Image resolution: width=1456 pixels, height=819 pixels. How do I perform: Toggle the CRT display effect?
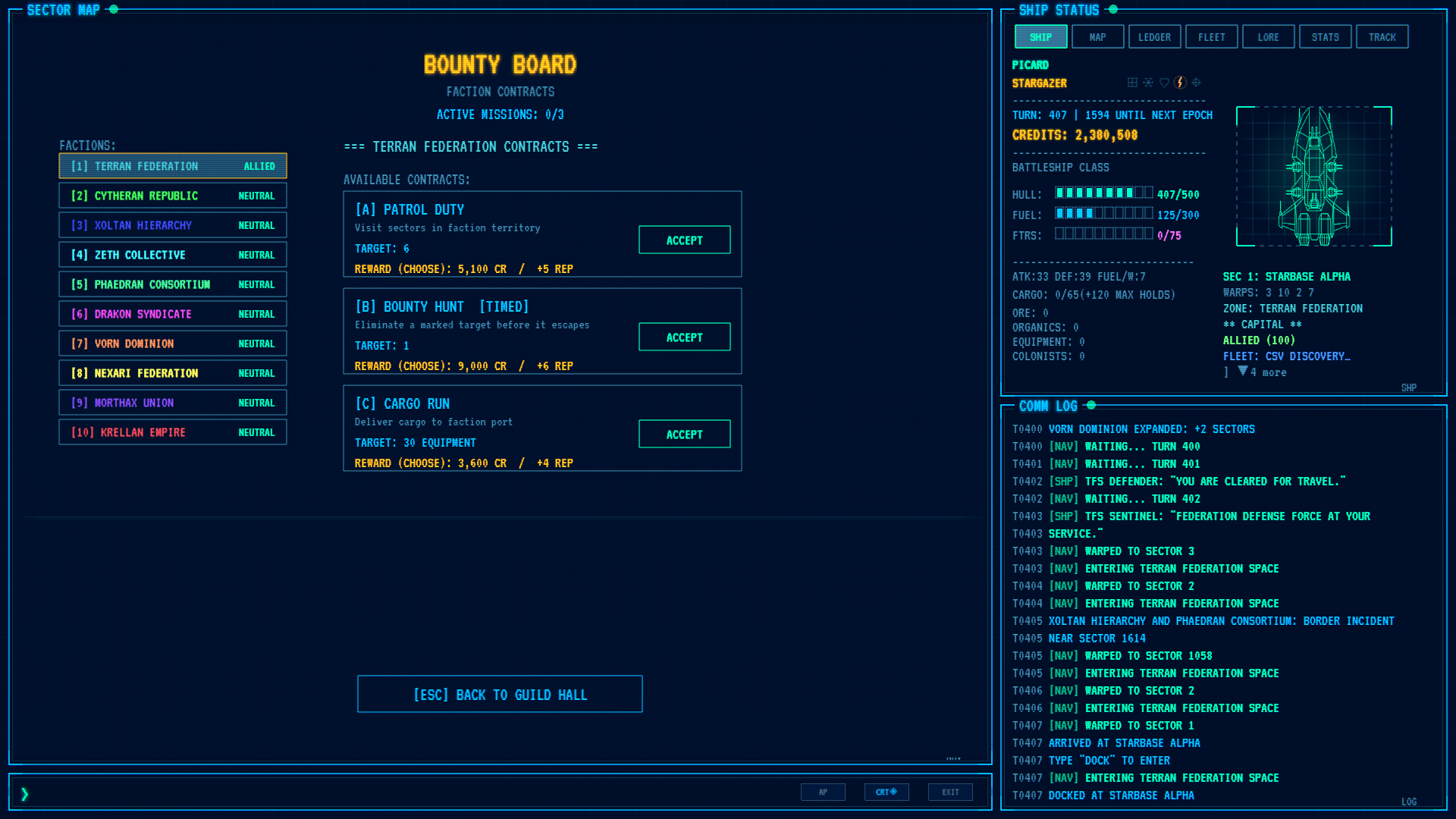click(886, 792)
